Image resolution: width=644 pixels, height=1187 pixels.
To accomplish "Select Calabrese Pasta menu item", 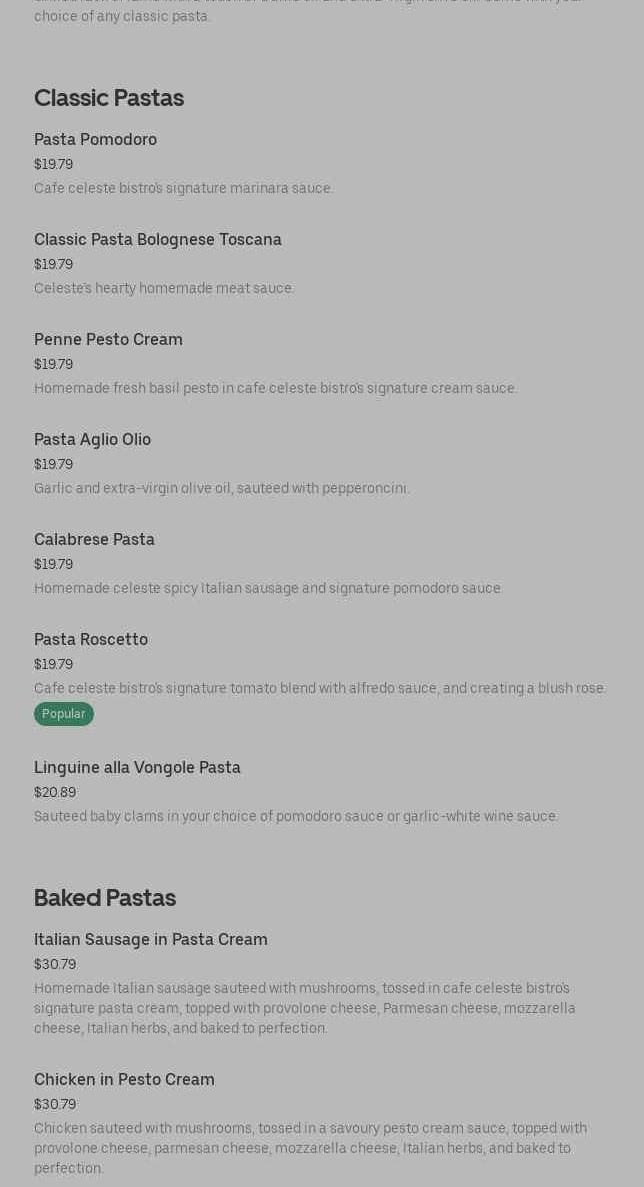I will 94,539.
